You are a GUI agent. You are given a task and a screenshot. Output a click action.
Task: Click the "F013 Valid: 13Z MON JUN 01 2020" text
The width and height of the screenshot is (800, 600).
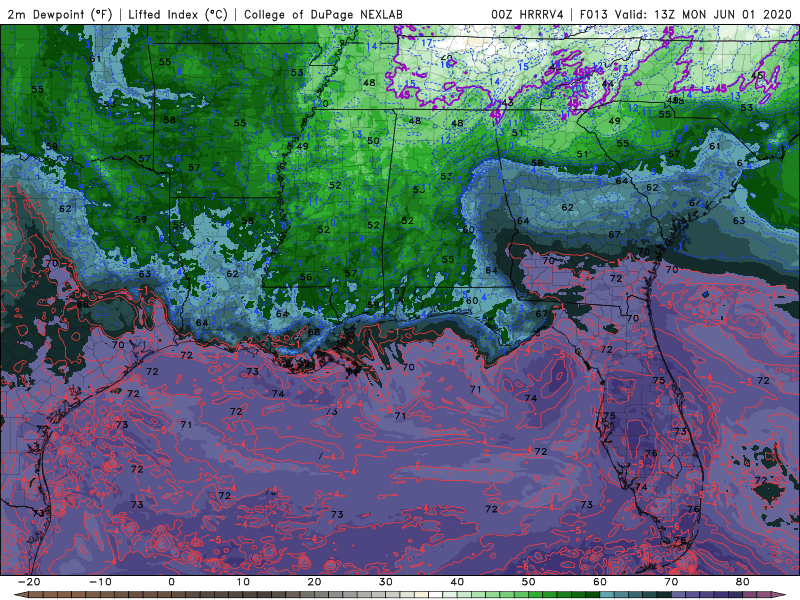(686, 14)
